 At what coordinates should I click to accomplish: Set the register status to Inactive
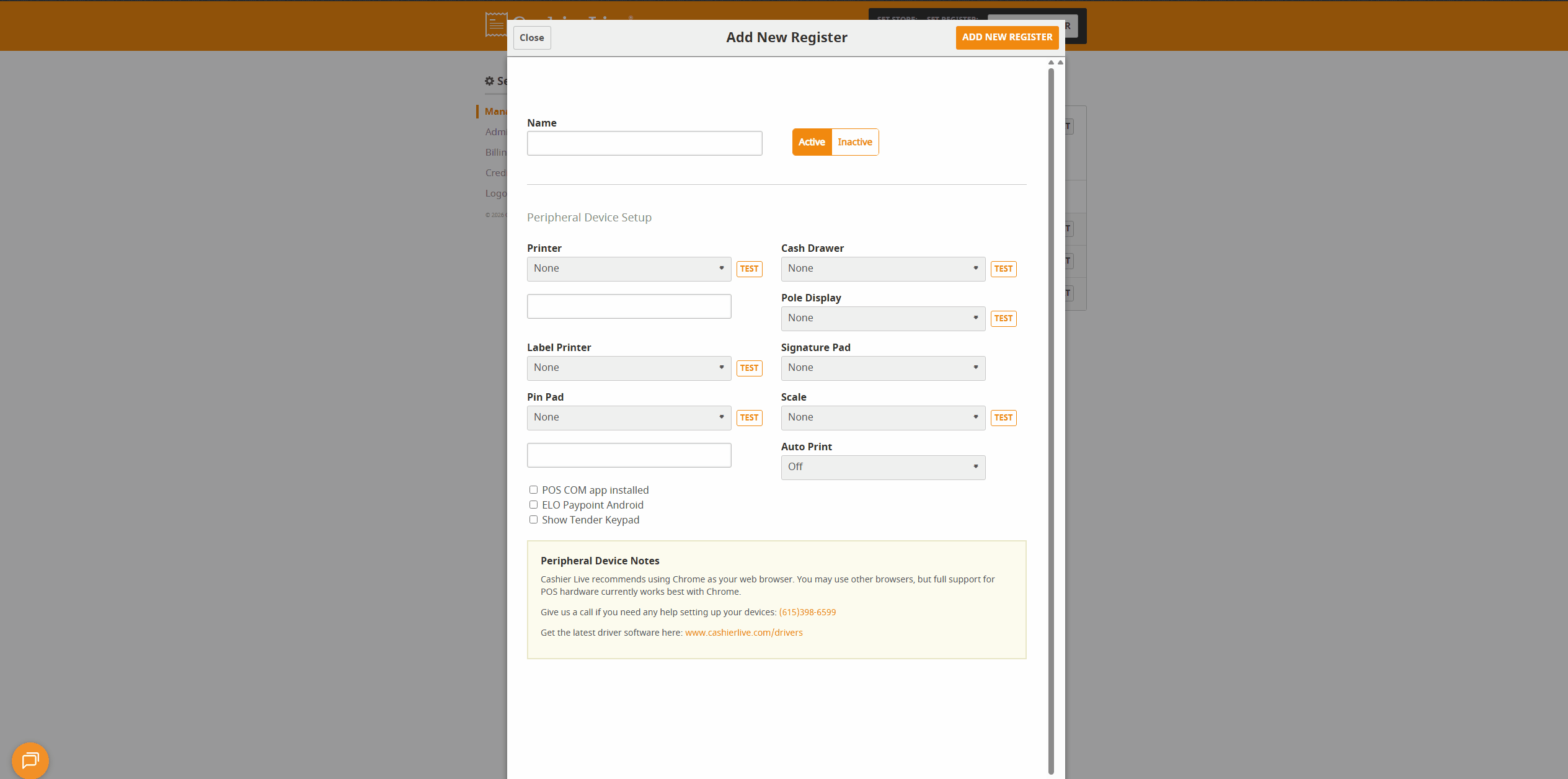[854, 141]
